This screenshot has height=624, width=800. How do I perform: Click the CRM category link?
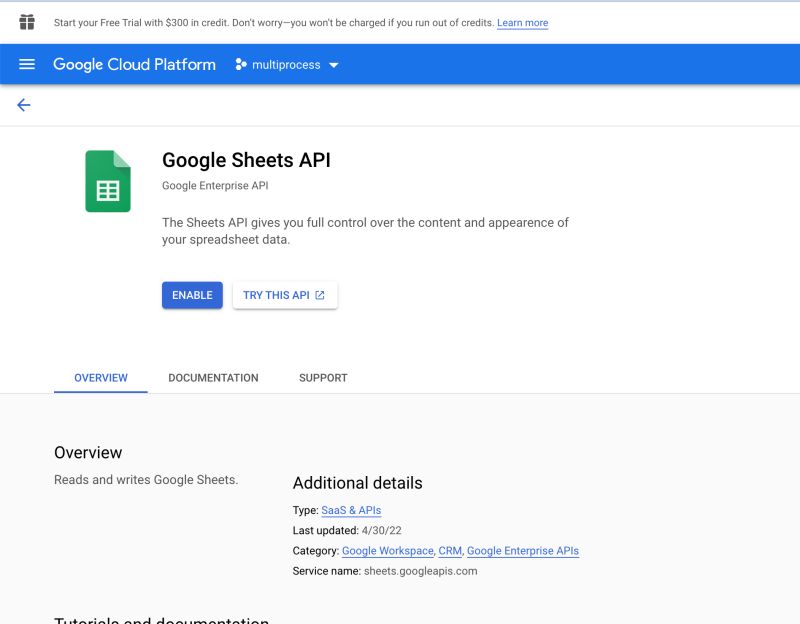point(450,551)
